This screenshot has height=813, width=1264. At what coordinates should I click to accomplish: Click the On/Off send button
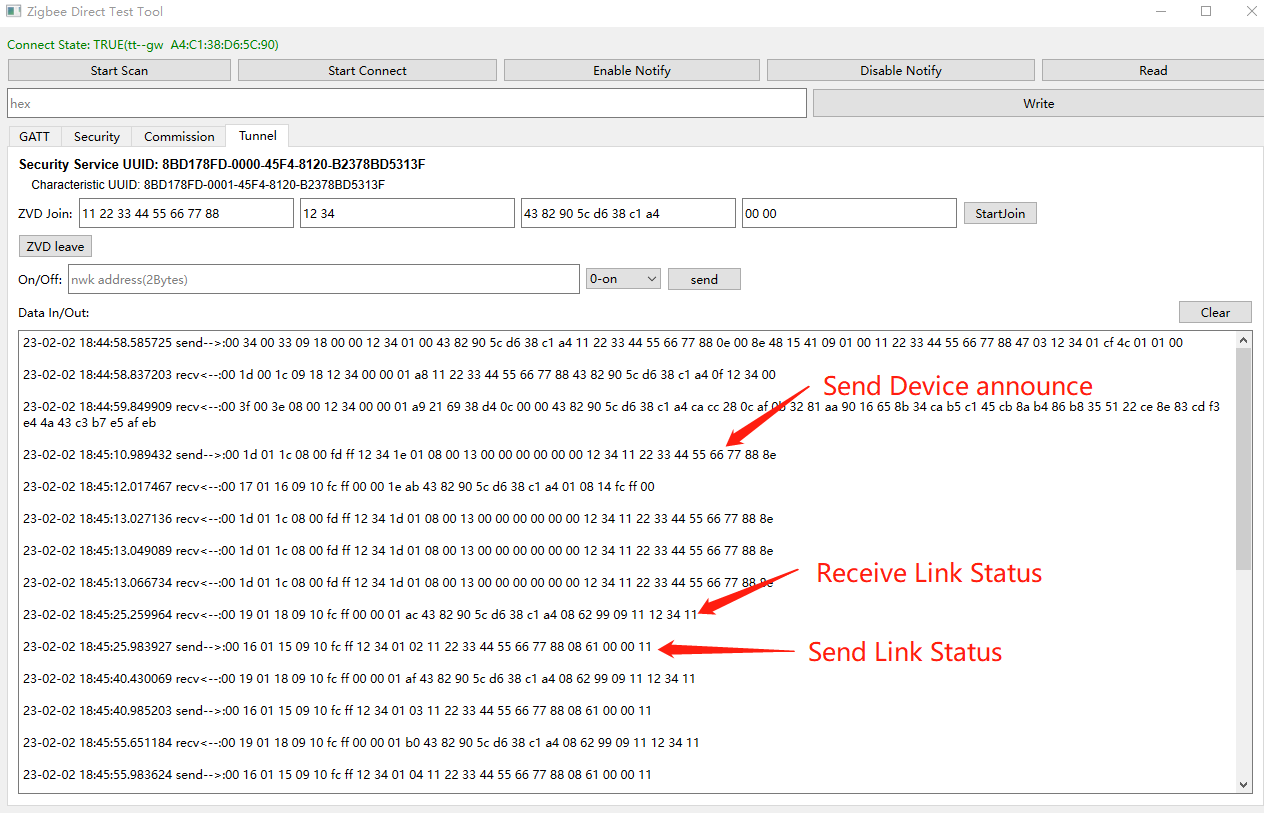pyautogui.click(x=704, y=279)
